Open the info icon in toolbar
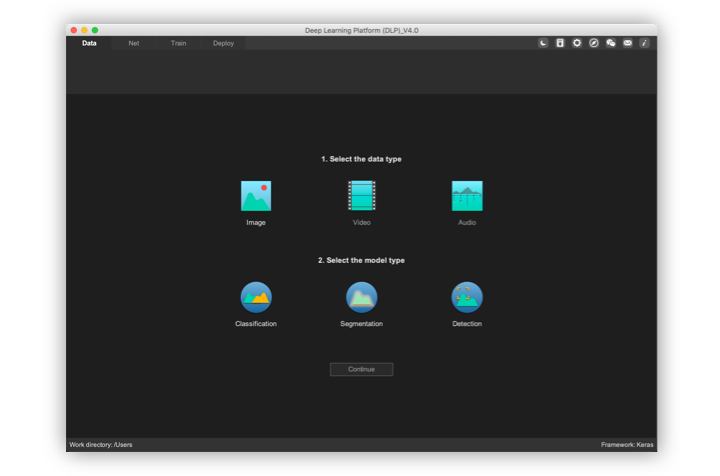 point(645,43)
